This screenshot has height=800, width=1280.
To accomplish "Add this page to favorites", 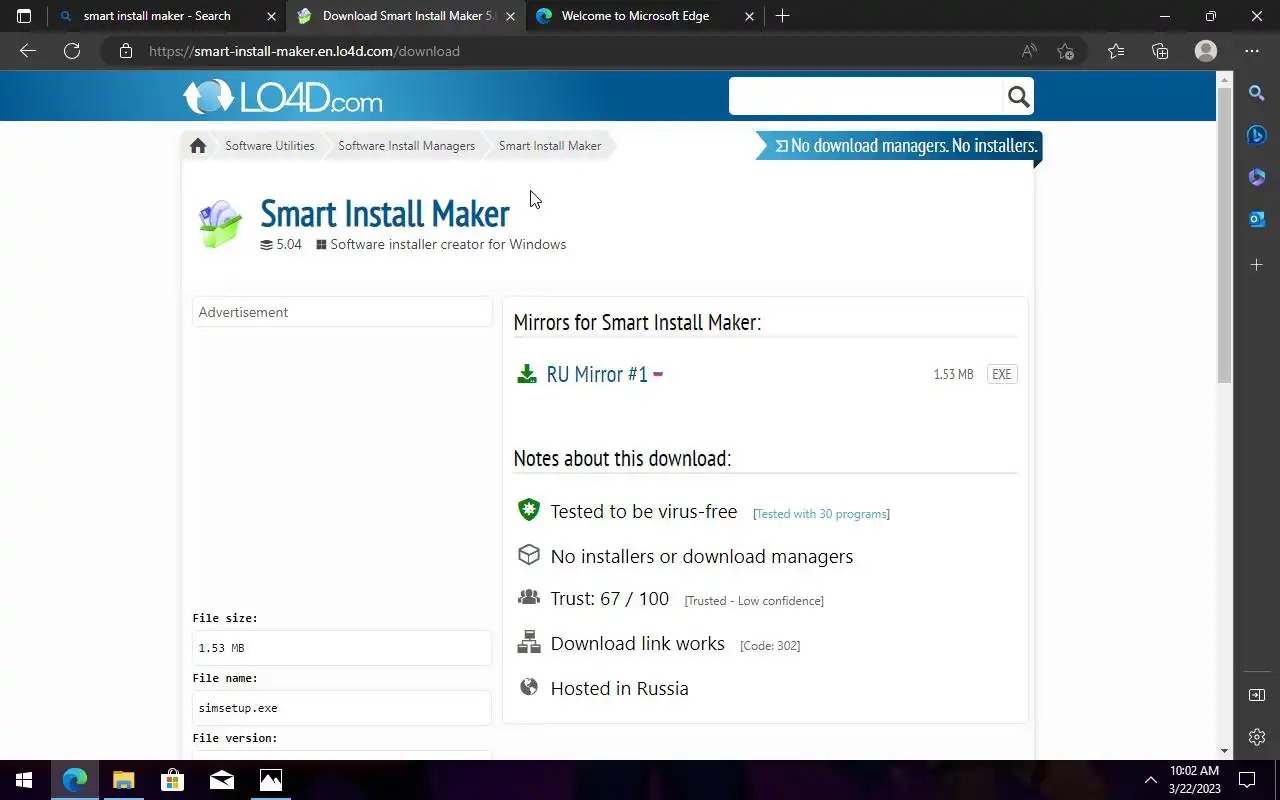I will (x=1065, y=51).
